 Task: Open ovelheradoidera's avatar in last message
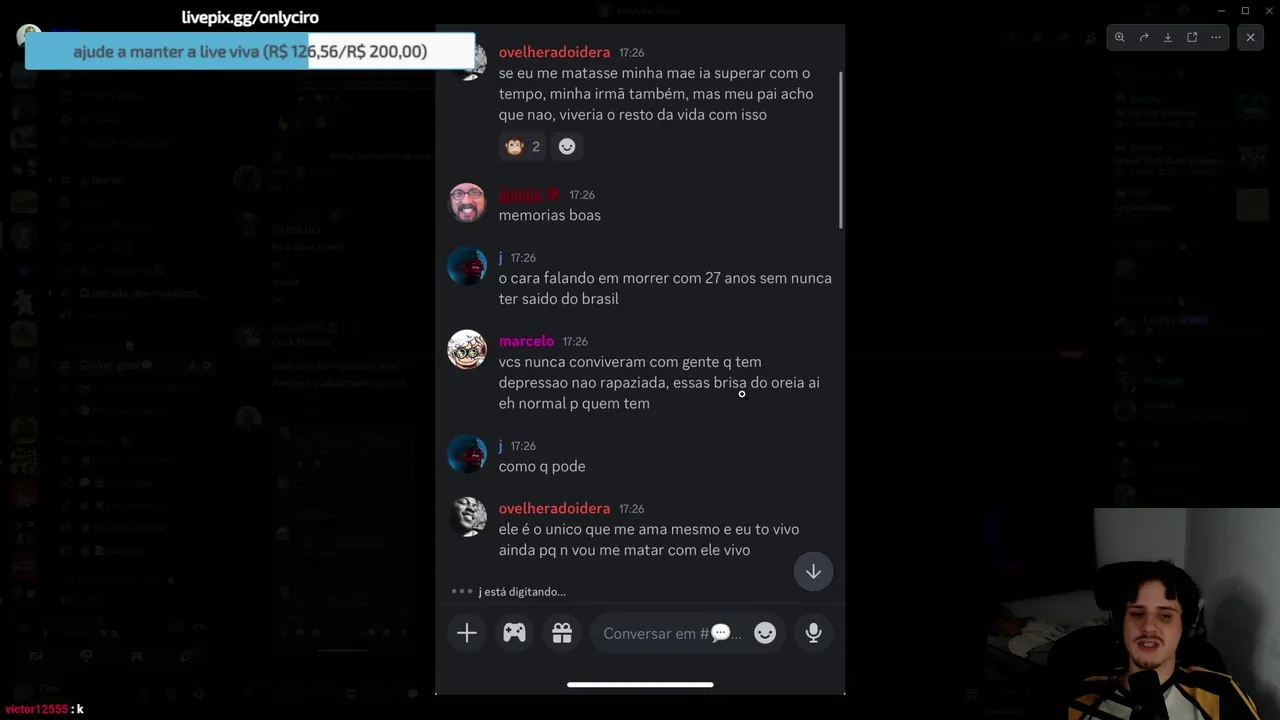pyautogui.click(x=467, y=517)
